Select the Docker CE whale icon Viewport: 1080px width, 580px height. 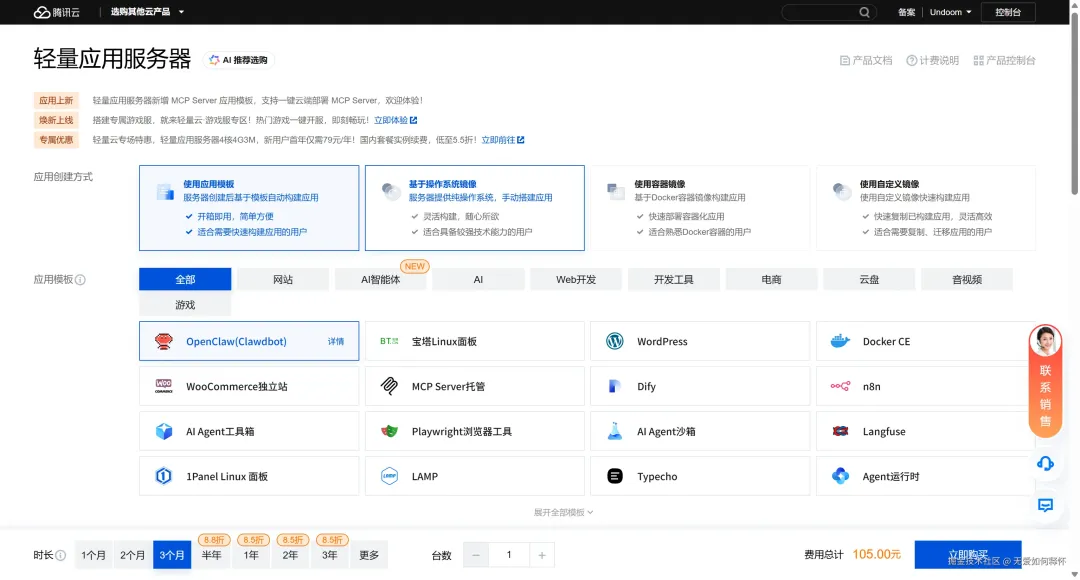(x=838, y=341)
